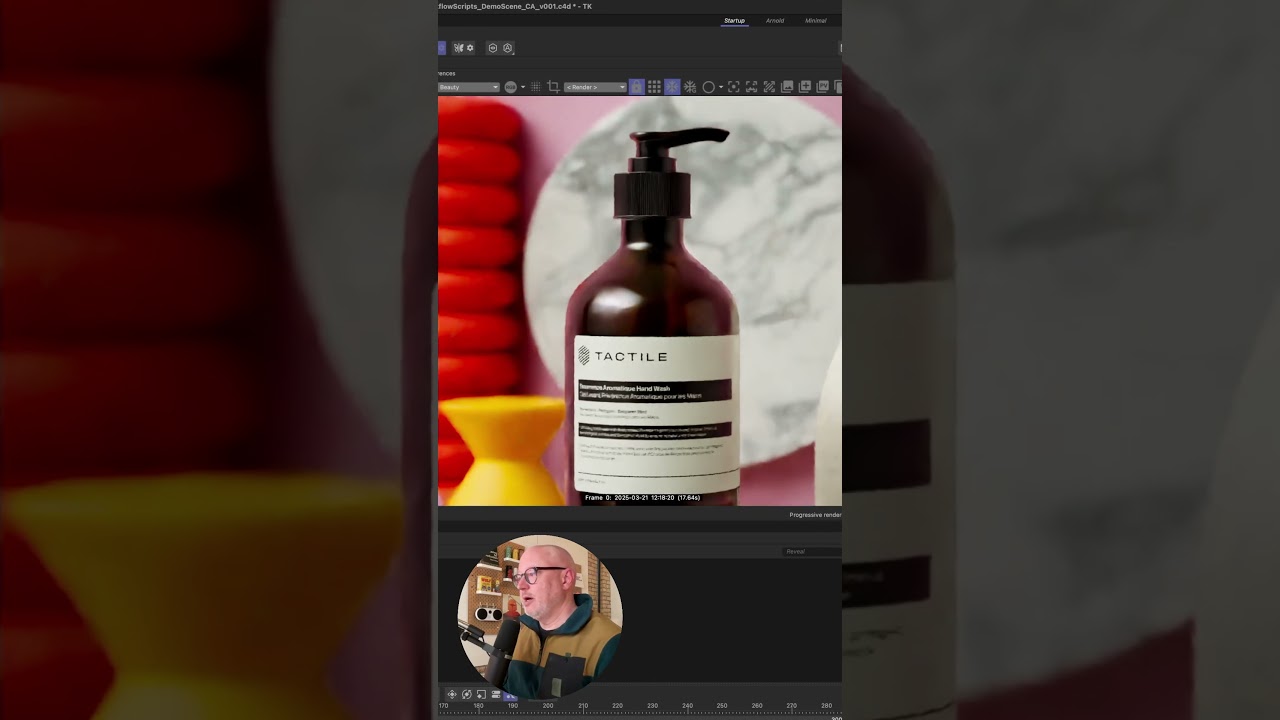Click the nine-square grid icon

tap(654, 87)
